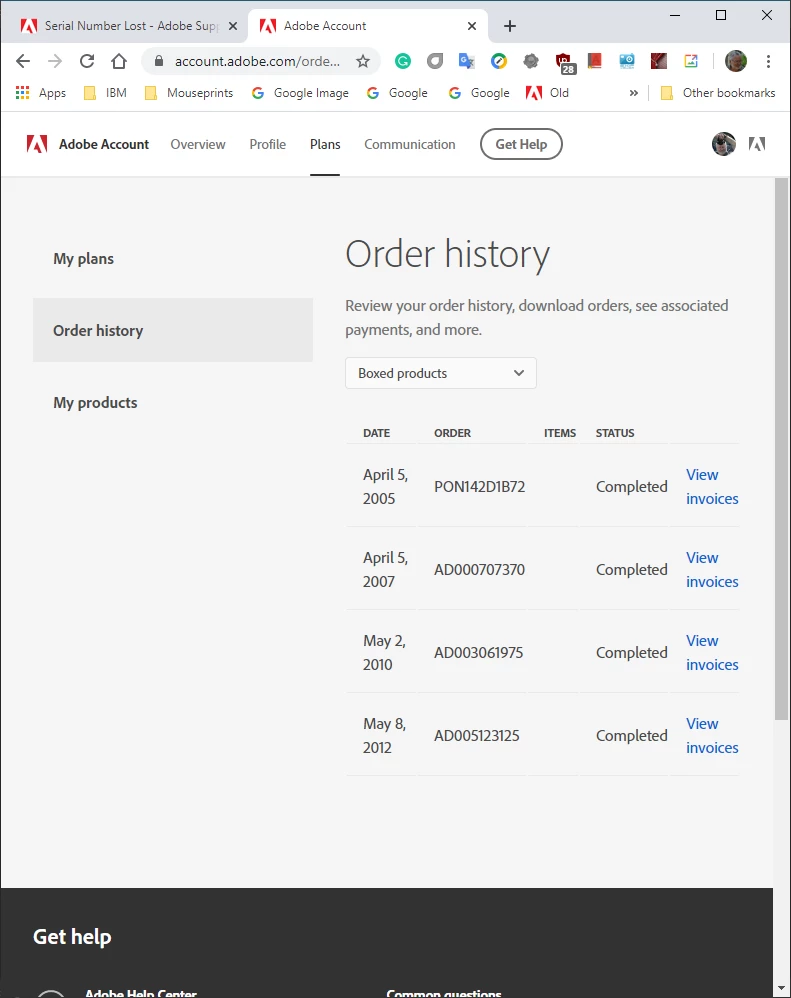Click the Google Translate extension icon
This screenshot has width=791, height=998.
pos(466,61)
